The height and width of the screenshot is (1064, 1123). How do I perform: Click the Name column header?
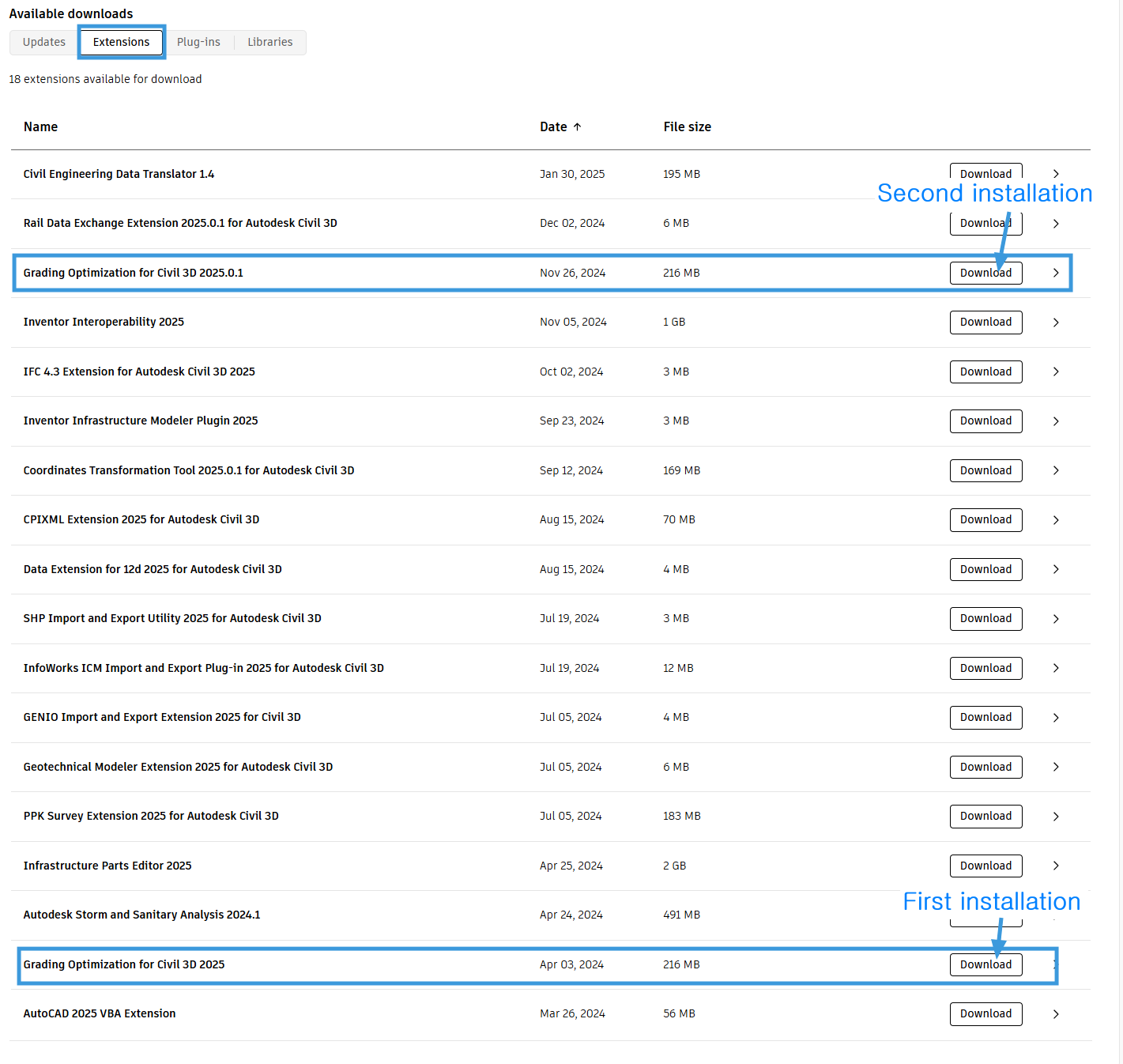pos(40,126)
